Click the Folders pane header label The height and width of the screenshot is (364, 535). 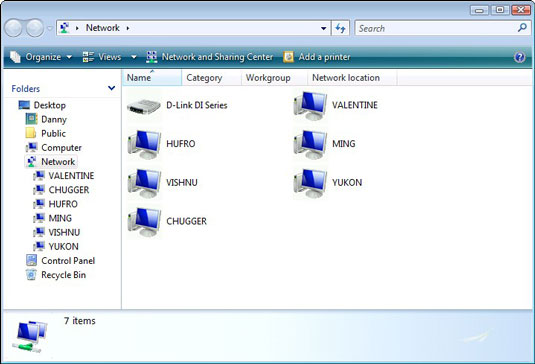tap(26, 89)
